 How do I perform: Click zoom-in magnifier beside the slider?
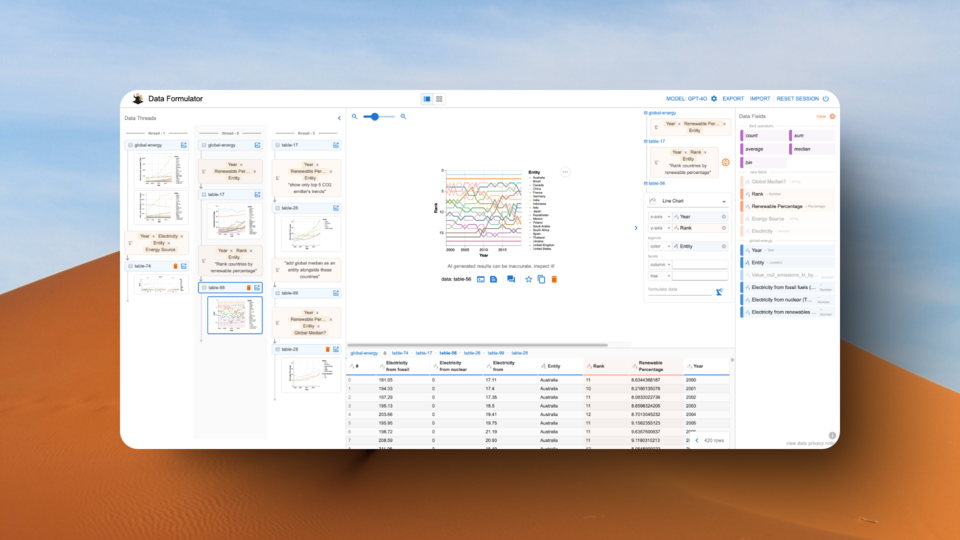click(403, 117)
